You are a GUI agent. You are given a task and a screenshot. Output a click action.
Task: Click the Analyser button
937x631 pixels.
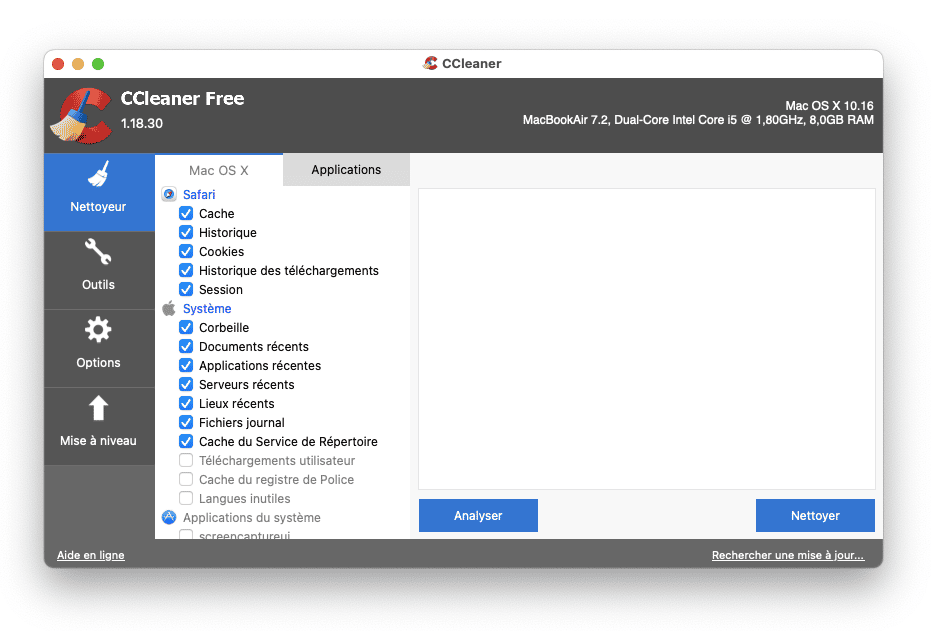[478, 516]
